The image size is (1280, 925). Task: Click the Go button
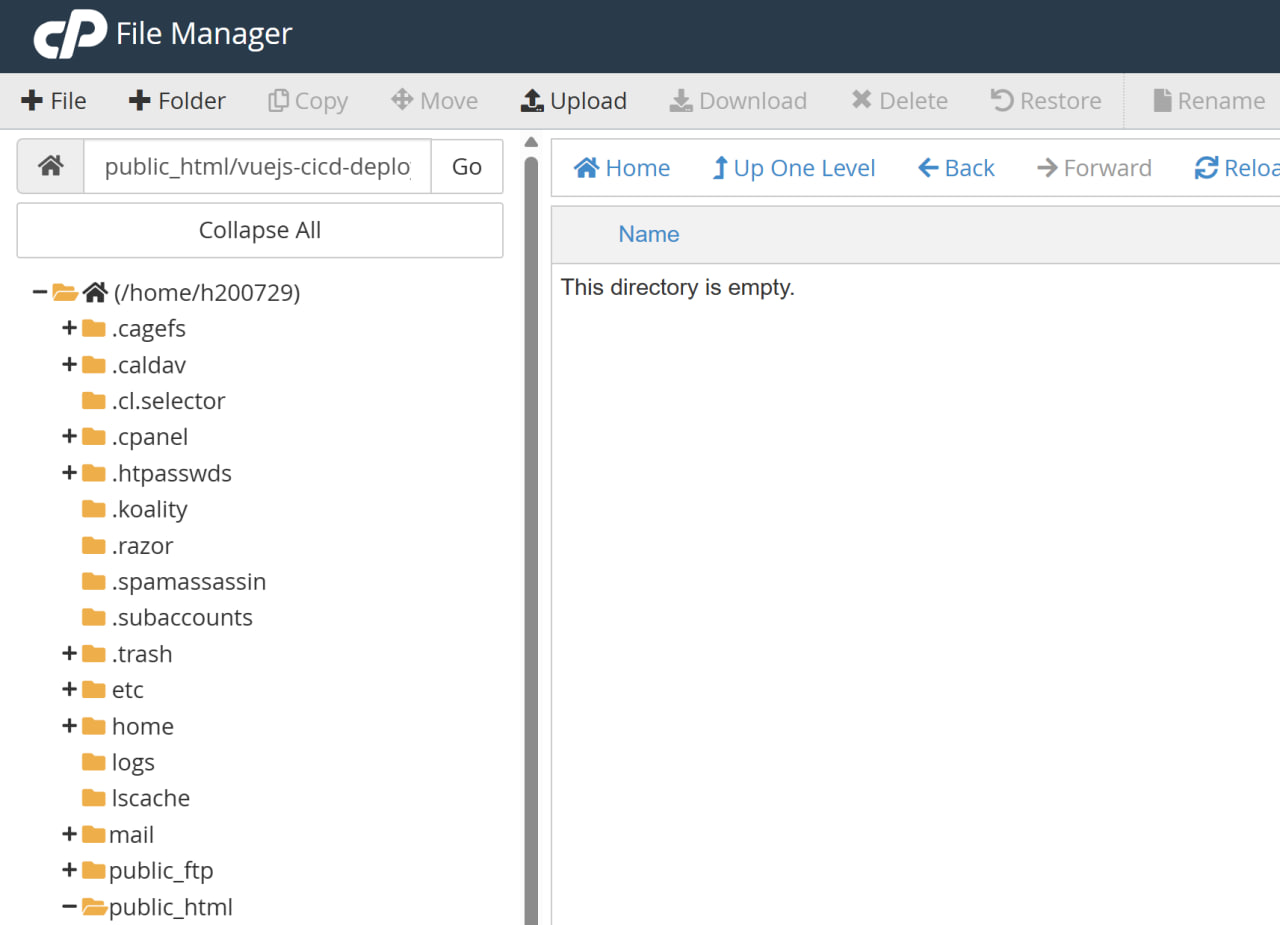click(x=467, y=166)
